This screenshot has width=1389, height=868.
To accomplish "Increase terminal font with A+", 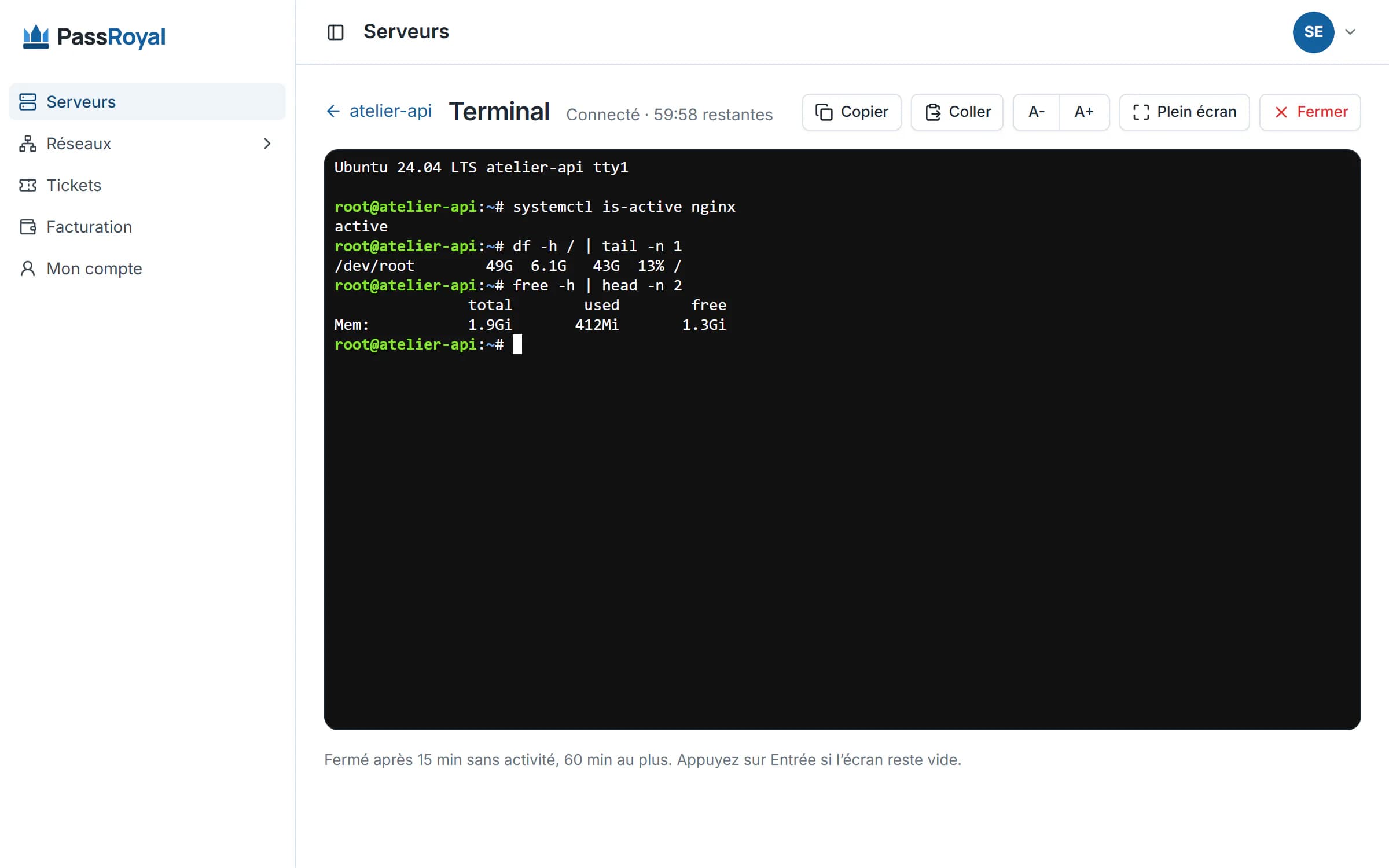I will [x=1084, y=112].
